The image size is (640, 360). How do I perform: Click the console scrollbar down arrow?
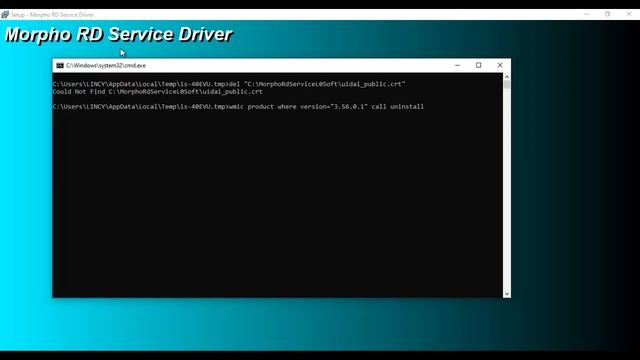coord(507,294)
